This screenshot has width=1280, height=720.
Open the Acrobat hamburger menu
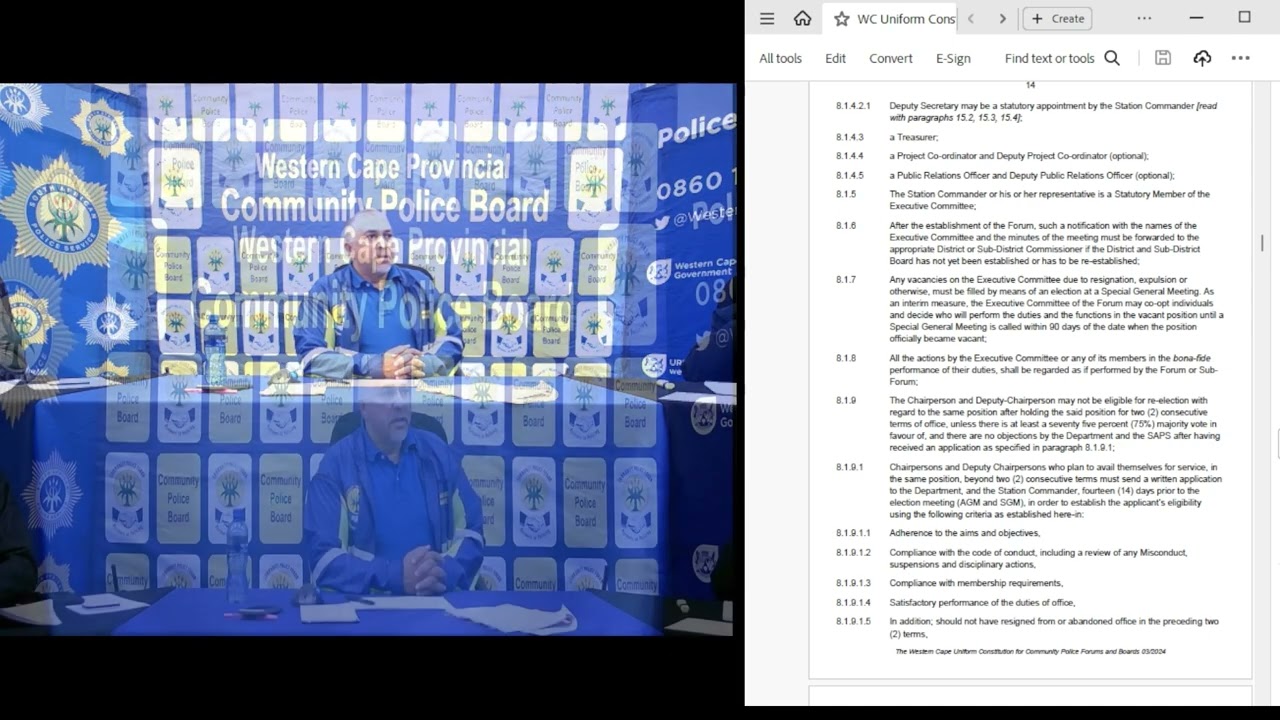(x=767, y=18)
